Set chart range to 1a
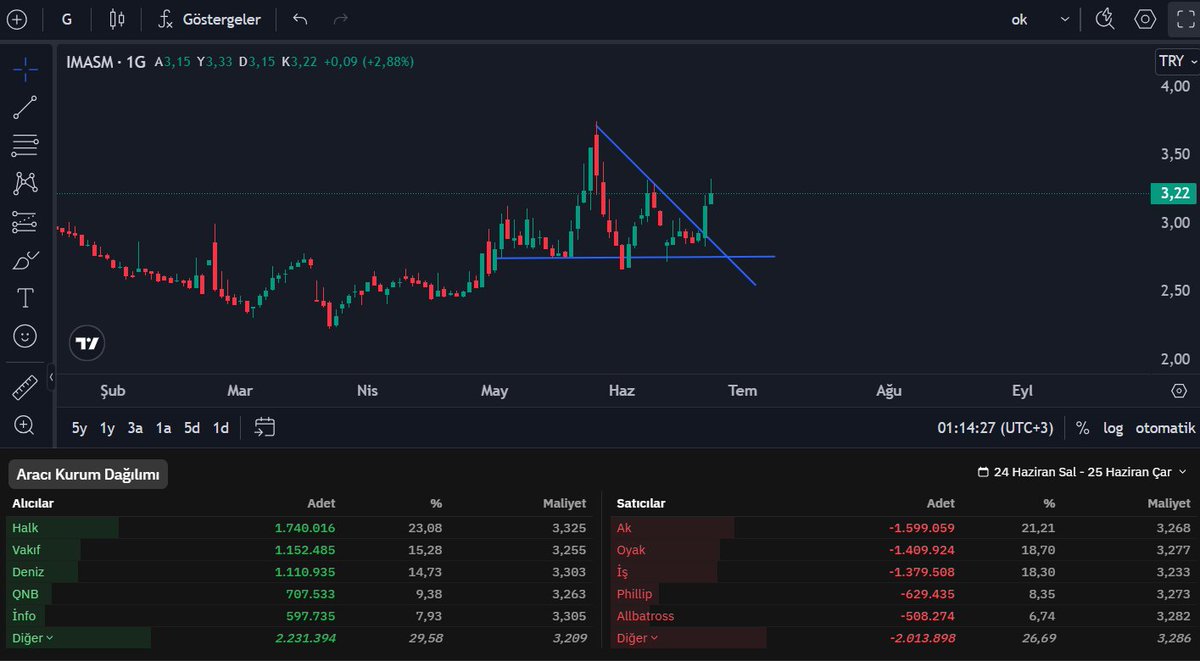 163,428
